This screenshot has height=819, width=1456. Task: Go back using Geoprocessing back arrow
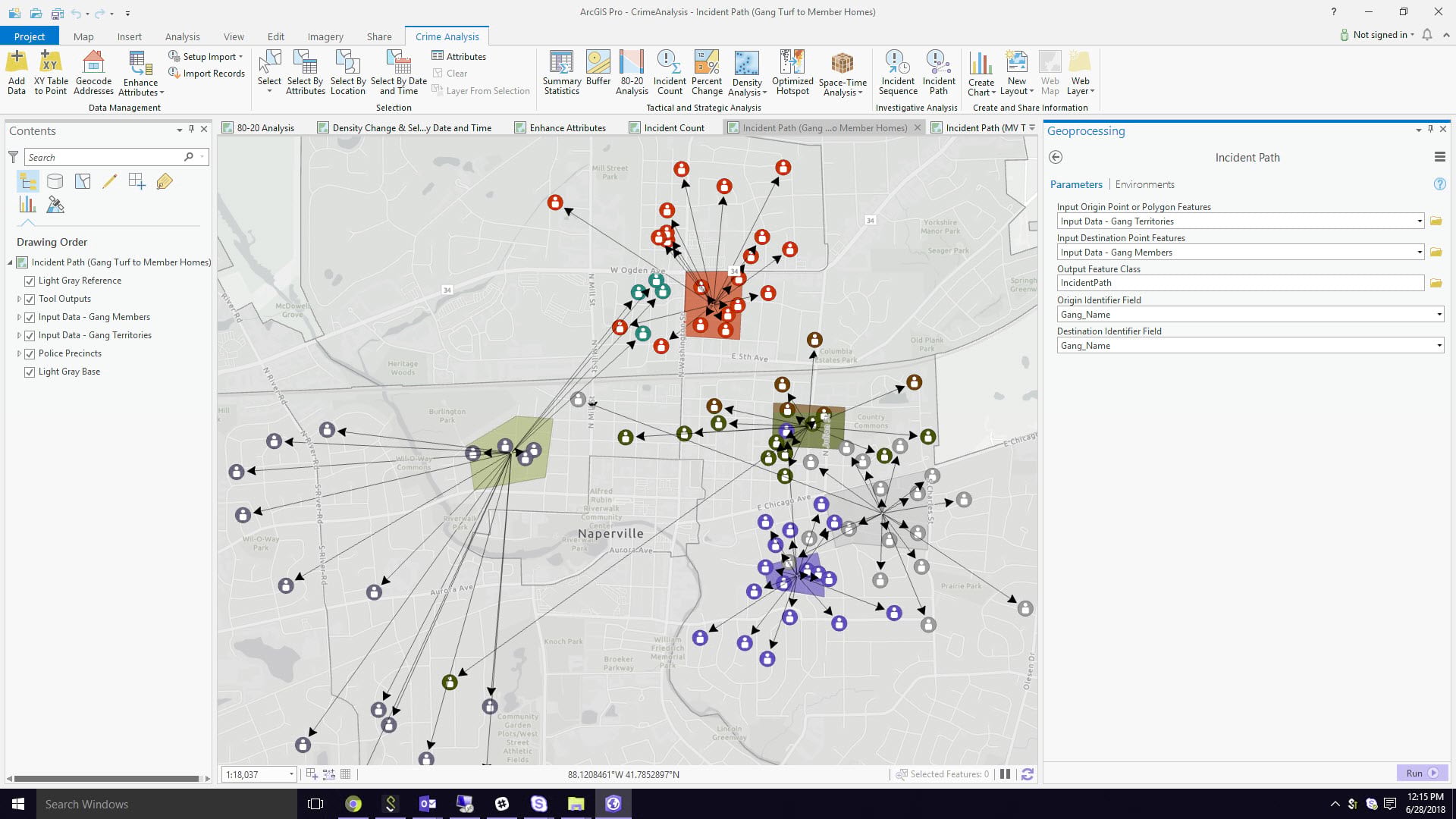click(x=1055, y=157)
